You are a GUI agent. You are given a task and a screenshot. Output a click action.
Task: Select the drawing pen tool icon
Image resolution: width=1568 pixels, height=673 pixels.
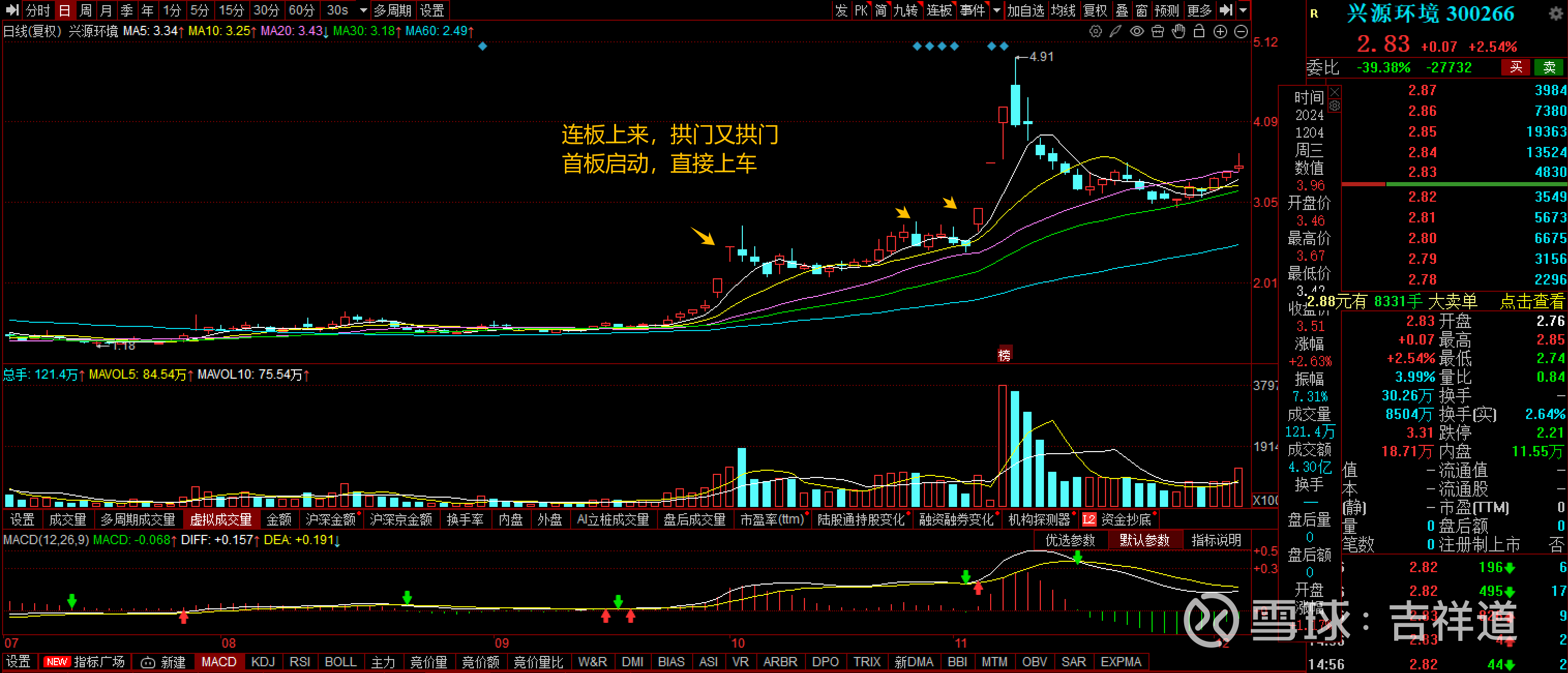click(1115, 32)
